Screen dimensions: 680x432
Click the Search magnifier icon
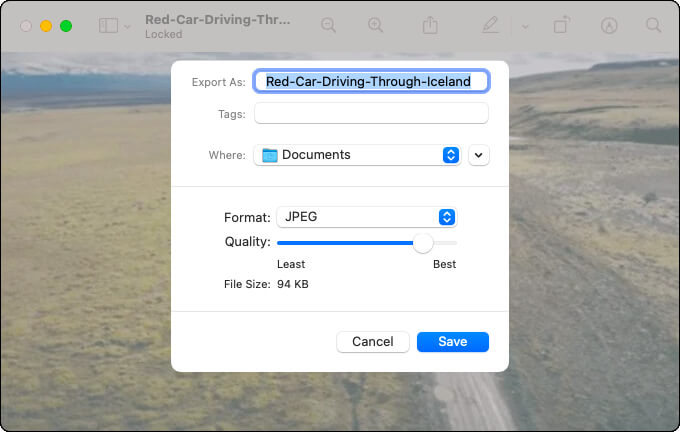coord(653,25)
